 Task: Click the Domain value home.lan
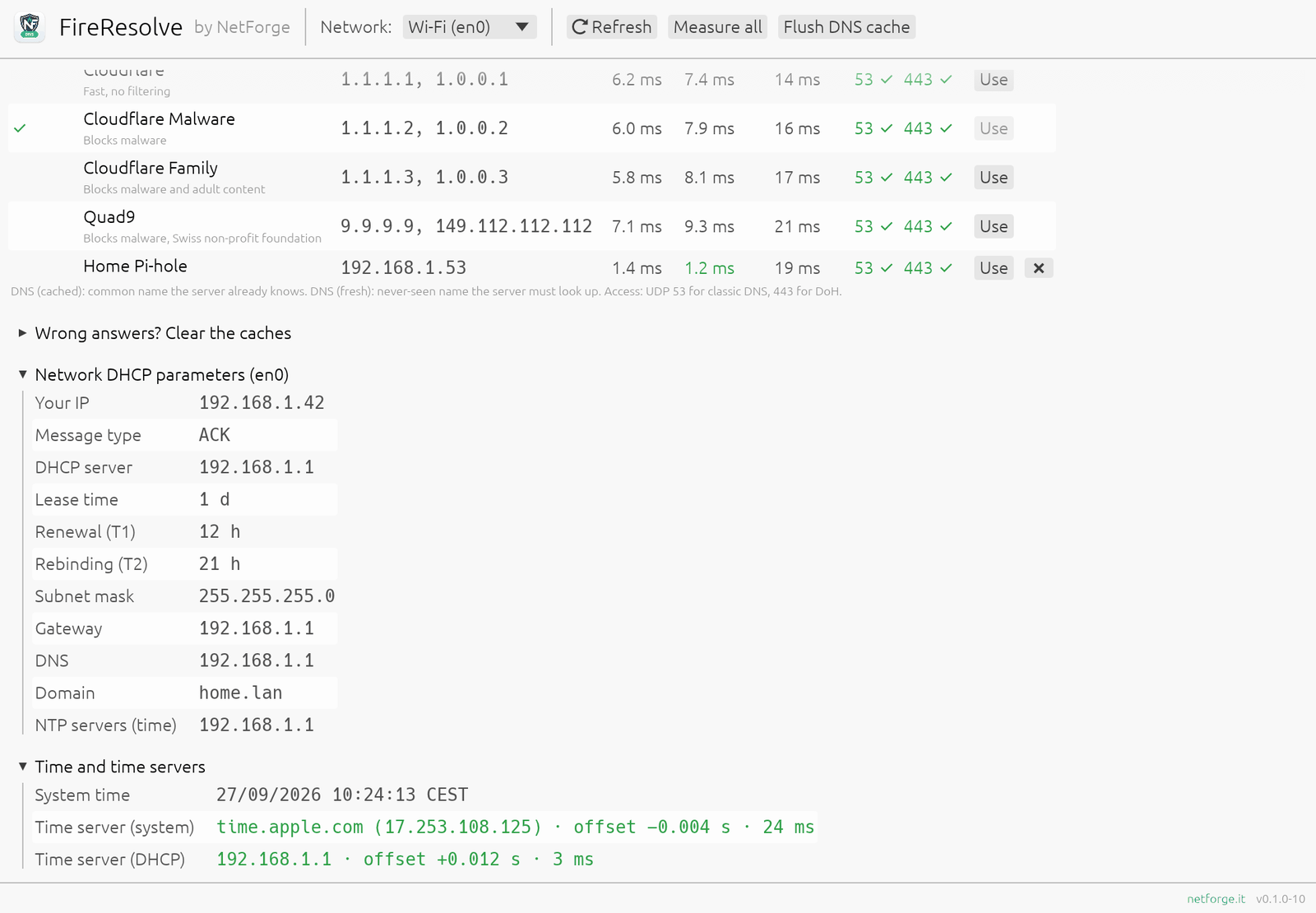point(240,693)
